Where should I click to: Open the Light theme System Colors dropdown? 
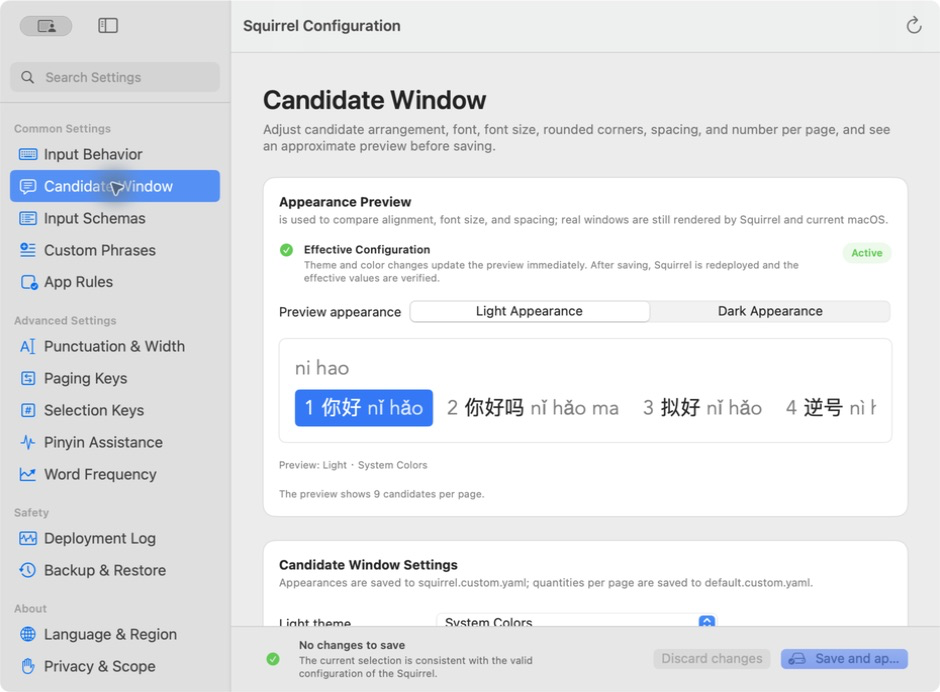pyautogui.click(x=577, y=621)
